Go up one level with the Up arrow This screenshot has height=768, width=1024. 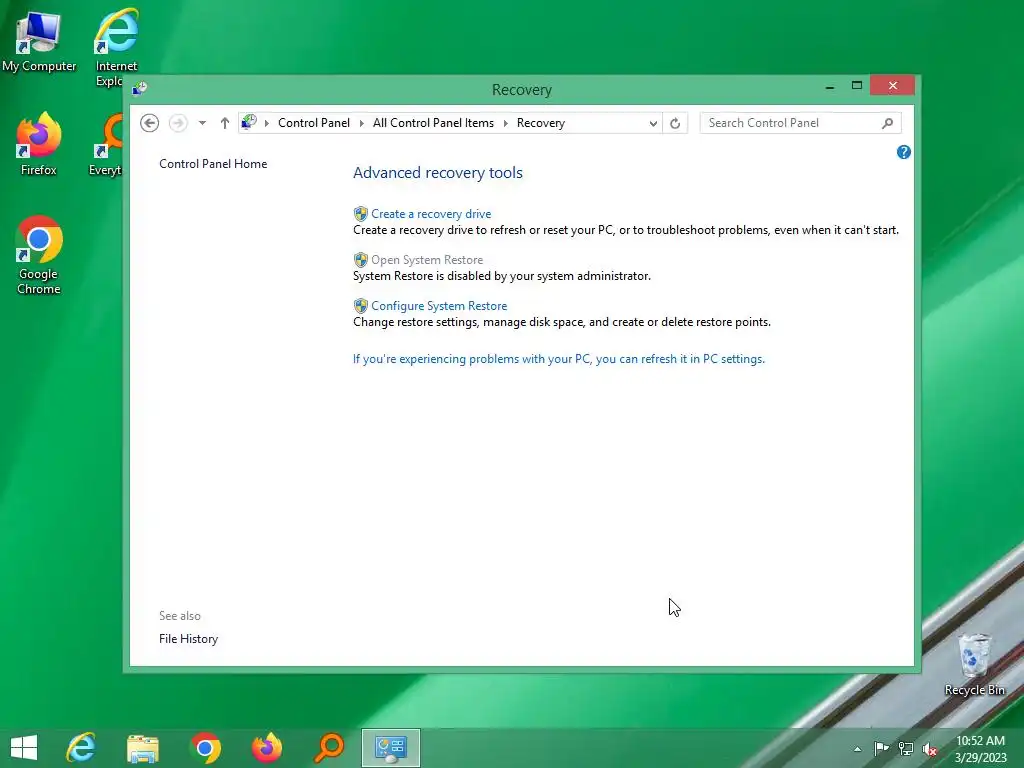point(225,123)
